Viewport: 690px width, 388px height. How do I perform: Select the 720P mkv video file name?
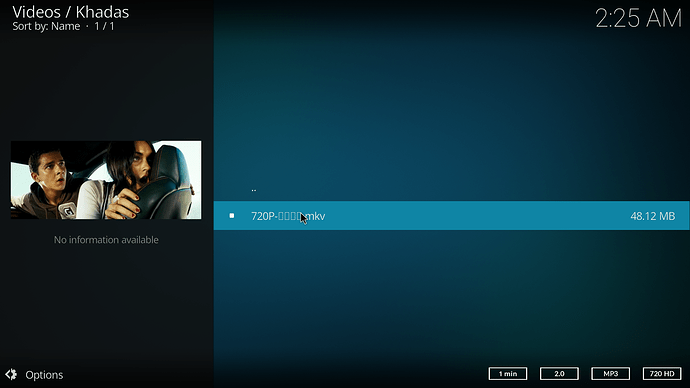click(x=288, y=216)
